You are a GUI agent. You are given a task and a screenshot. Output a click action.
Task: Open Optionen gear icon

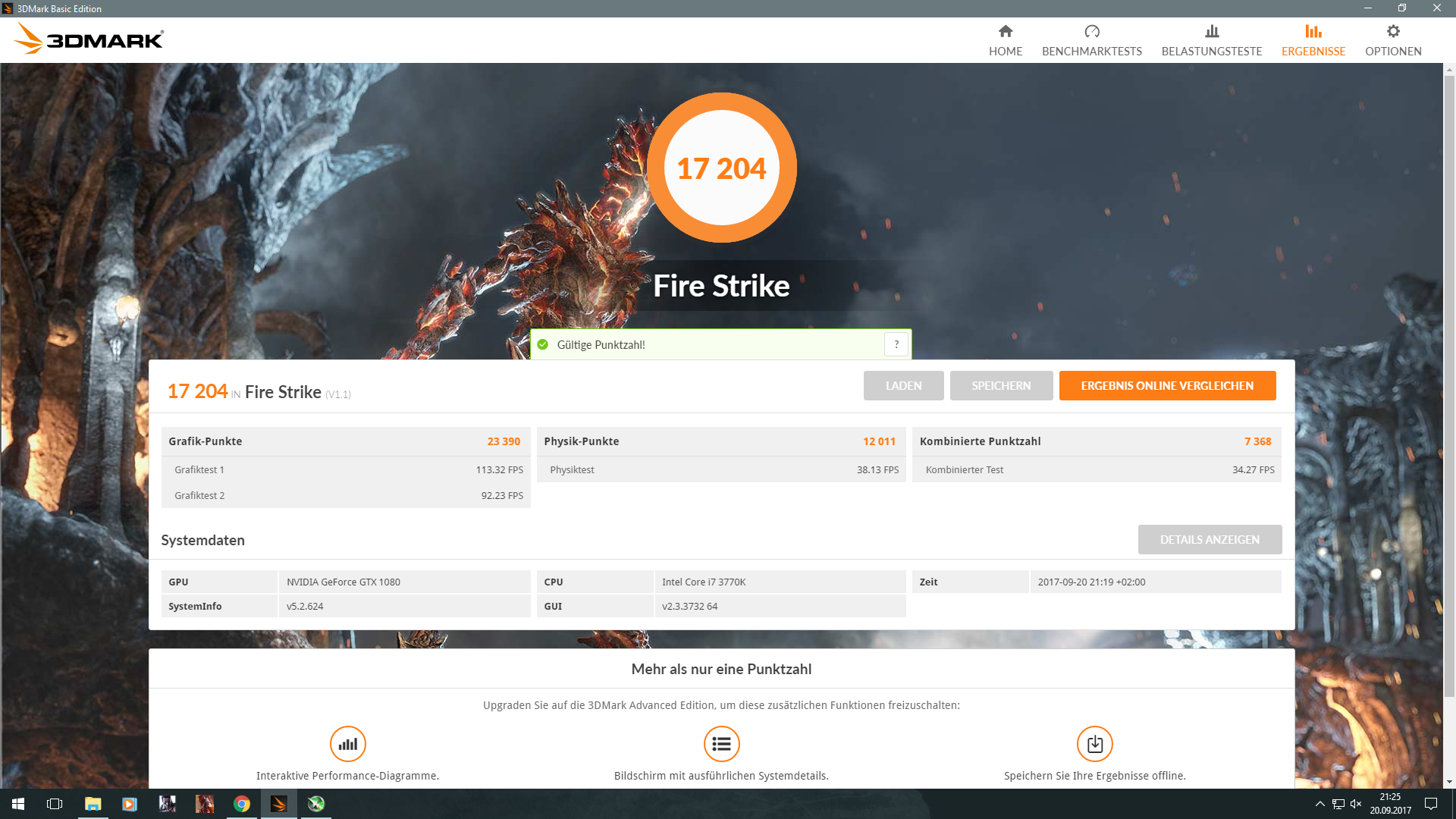(x=1392, y=32)
